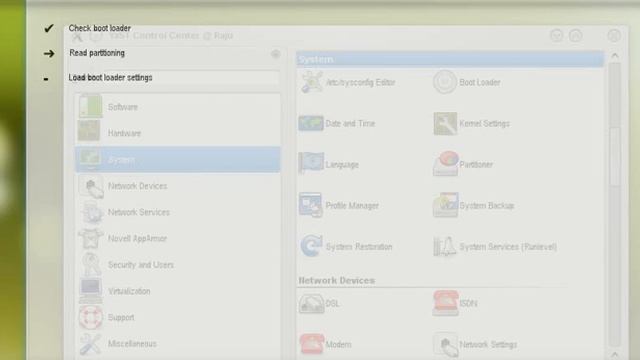
Task: Select Support lifebuoy icon in sidebar
Action: 91,317
